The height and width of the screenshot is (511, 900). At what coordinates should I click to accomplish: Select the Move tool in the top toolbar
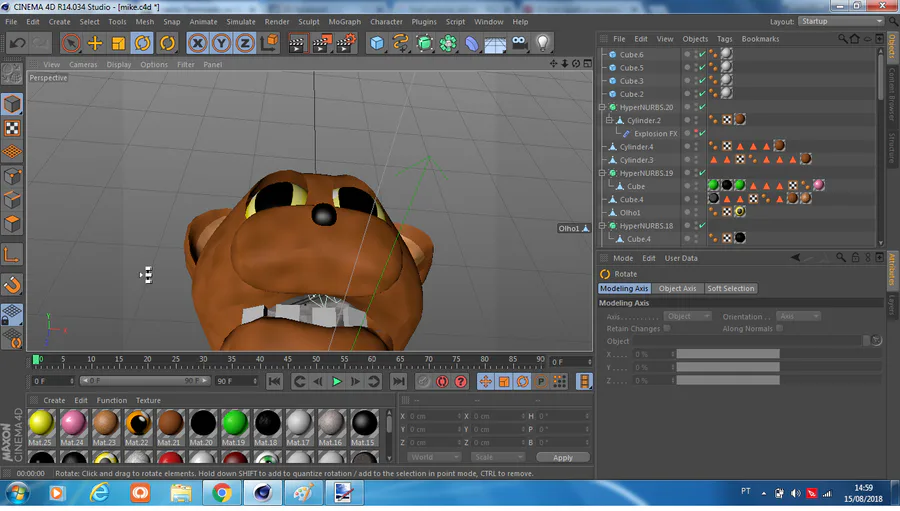pos(95,43)
